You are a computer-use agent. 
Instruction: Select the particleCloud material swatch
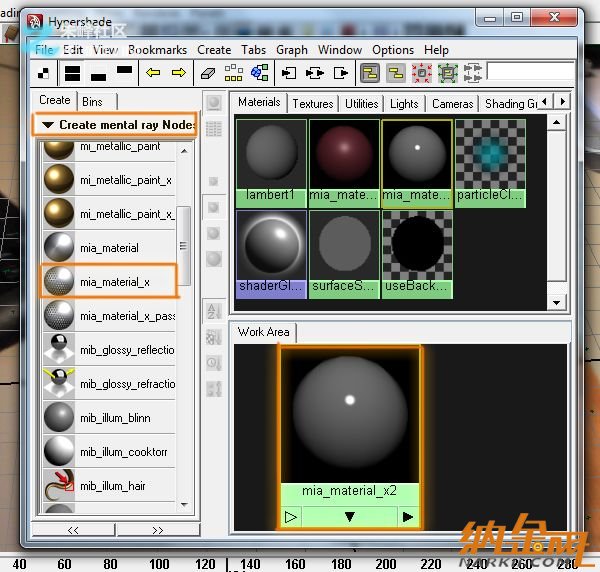click(x=490, y=162)
